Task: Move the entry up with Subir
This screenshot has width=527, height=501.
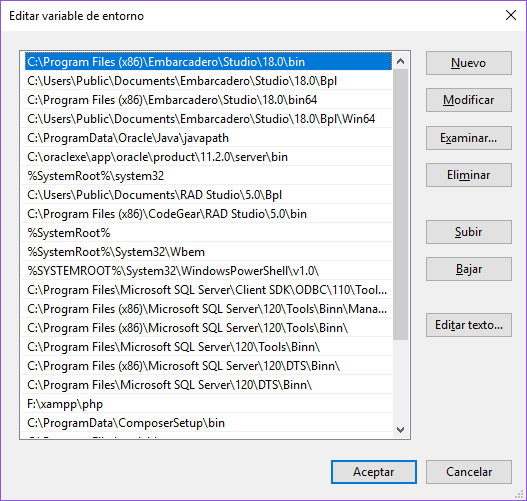Action: point(469,232)
